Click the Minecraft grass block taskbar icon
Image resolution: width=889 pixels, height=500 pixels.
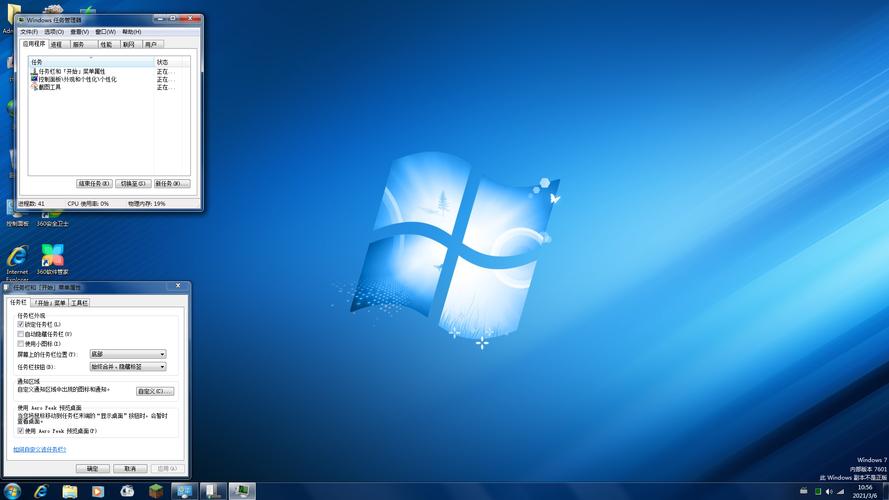coord(156,491)
